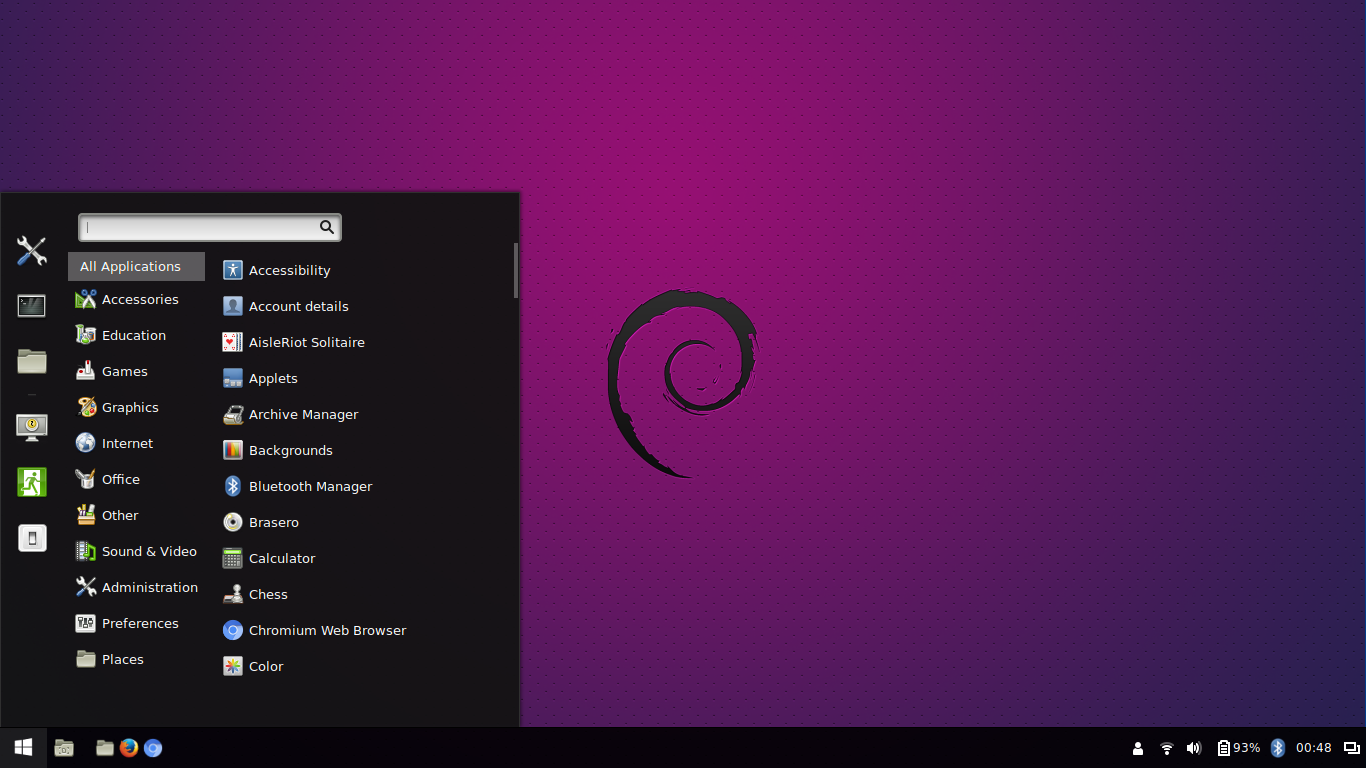Open System Settings from the sidebar
The image size is (1366, 768).
click(x=31, y=251)
